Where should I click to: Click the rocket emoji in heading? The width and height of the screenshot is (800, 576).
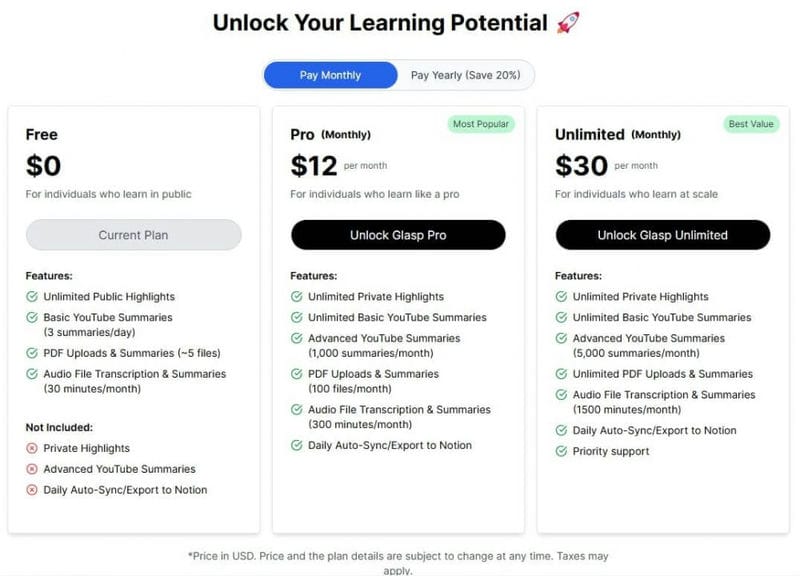(568, 23)
